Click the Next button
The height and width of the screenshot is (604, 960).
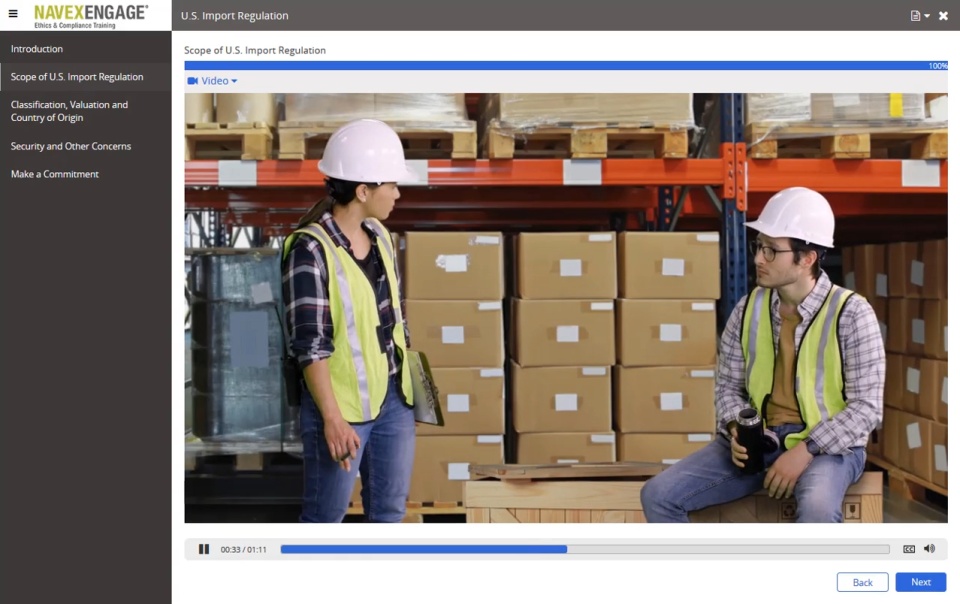(920, 582)
